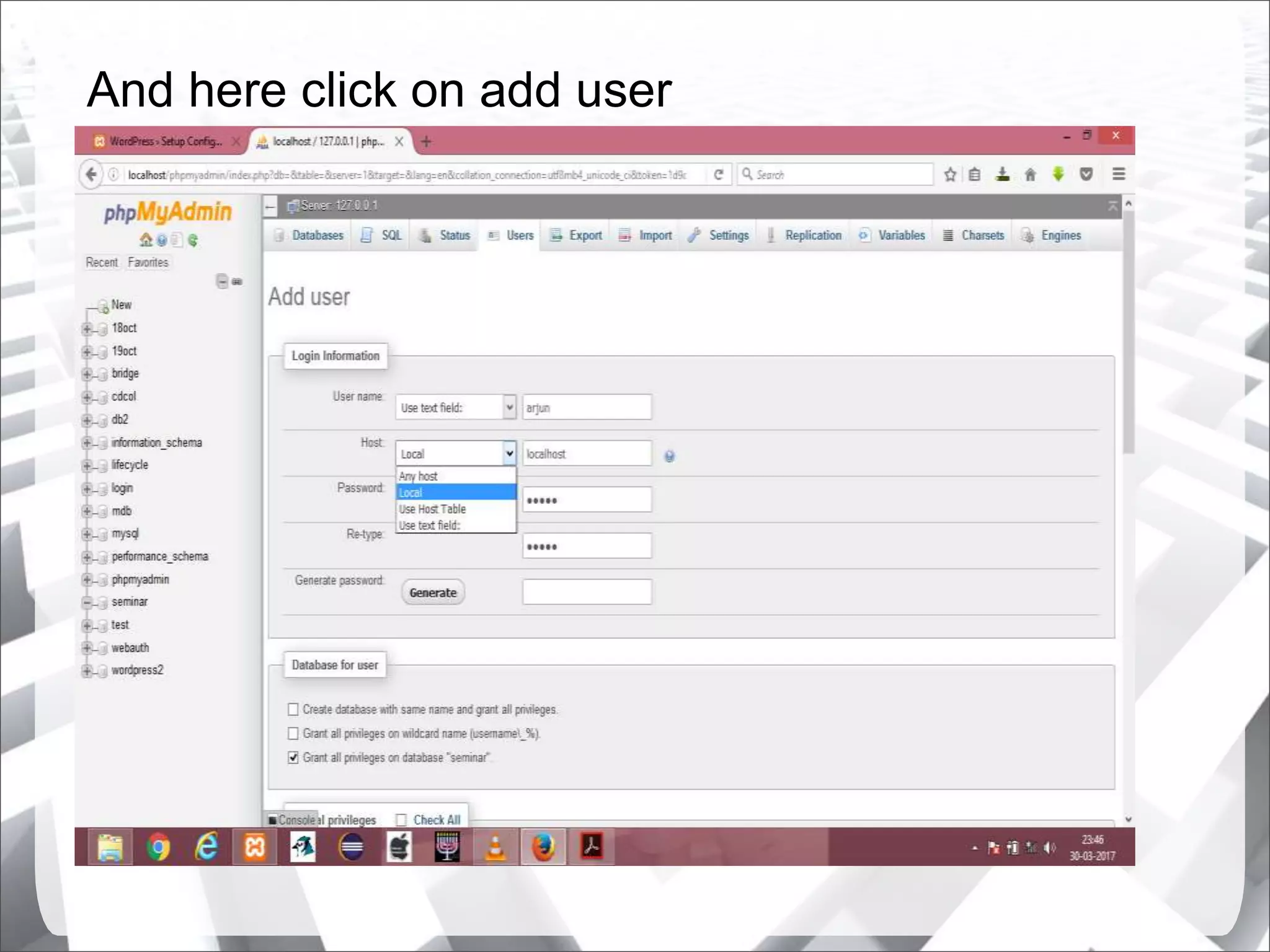
Task: Click New to create a database
Action: point(122,304)
